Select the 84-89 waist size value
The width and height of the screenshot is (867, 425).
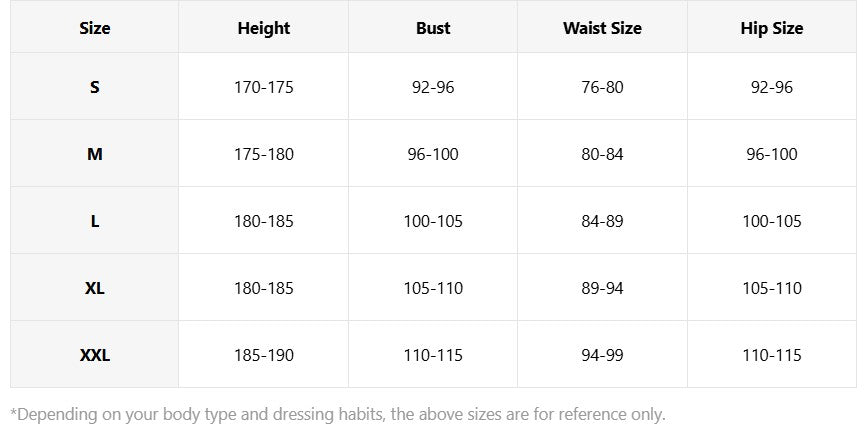click(x=602, y=221)
